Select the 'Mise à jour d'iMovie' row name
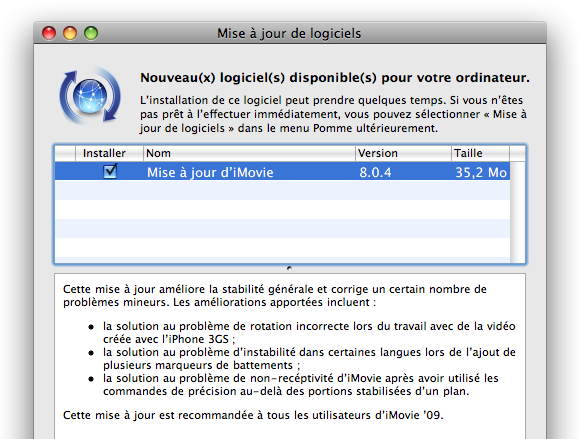 click(x=210, y=172)
